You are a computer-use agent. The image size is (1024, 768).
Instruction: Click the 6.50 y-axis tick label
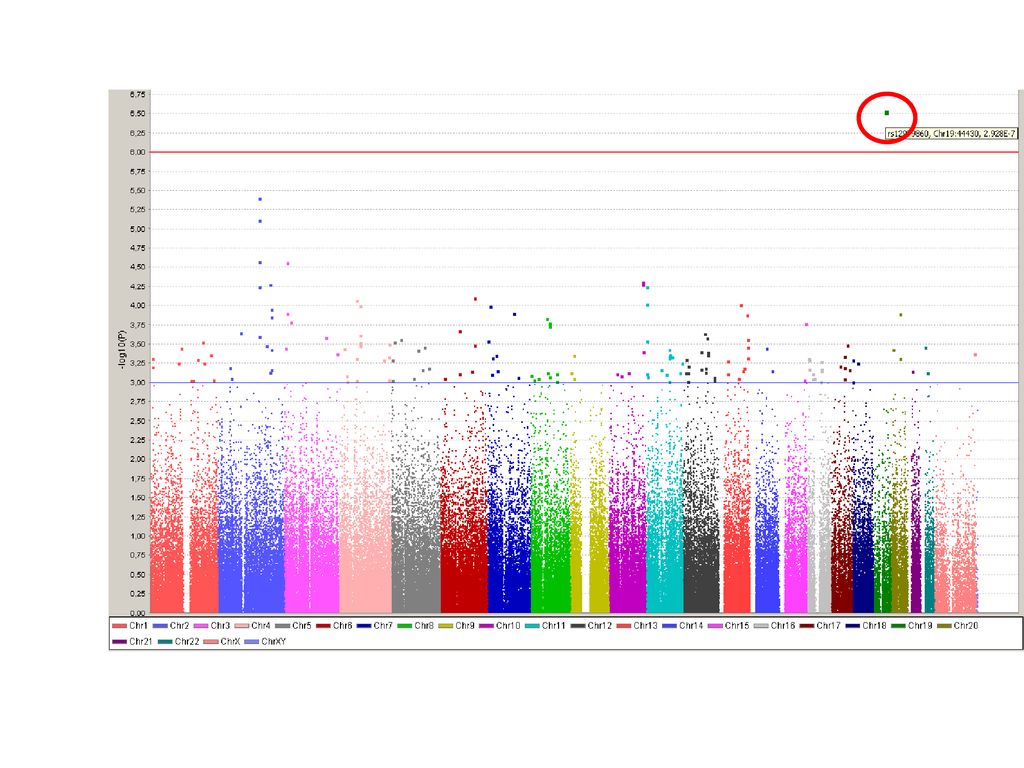pos(137,114)
